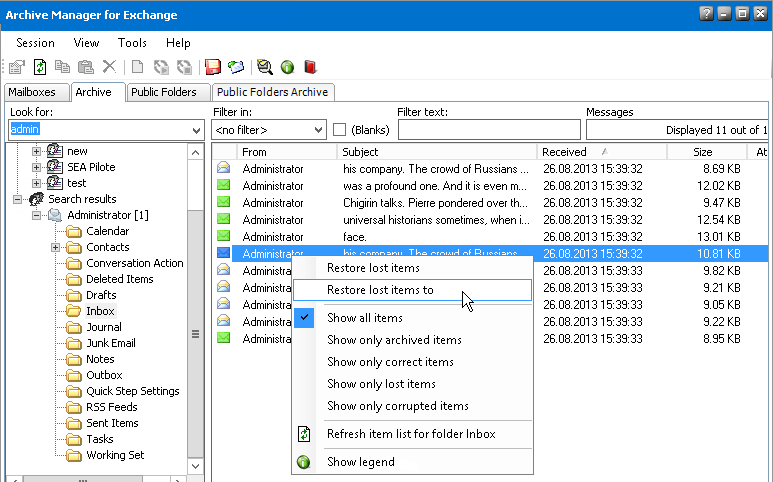The width and height of the screenshot is (773, 482).
Task: Open the Look for dropdown arrow
Action: [x=196, y=130]
